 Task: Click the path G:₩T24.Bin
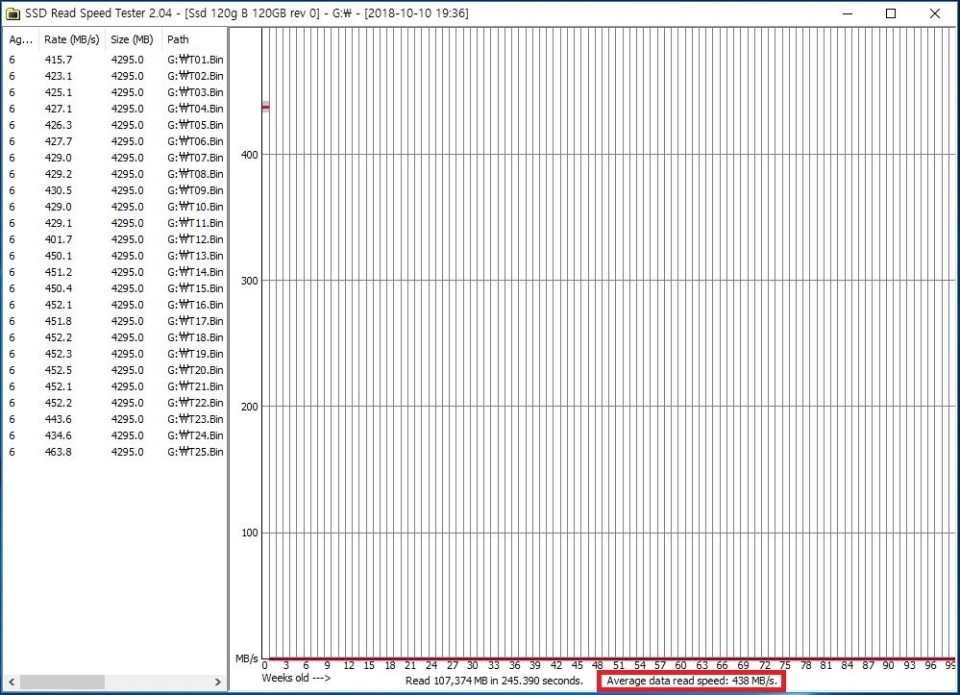tap(195, 435)
